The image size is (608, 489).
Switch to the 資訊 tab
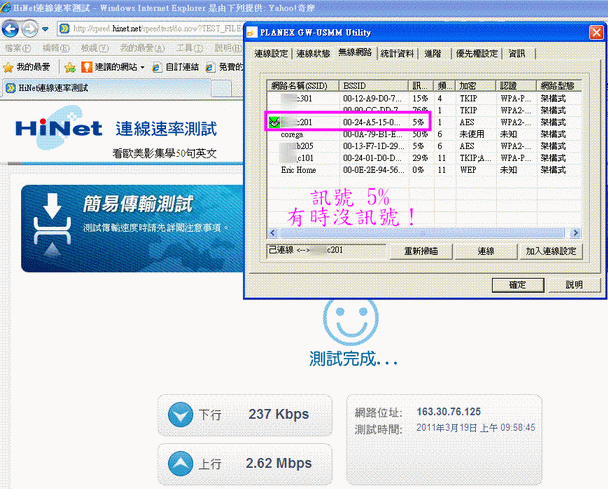click(x=517, y=54)
